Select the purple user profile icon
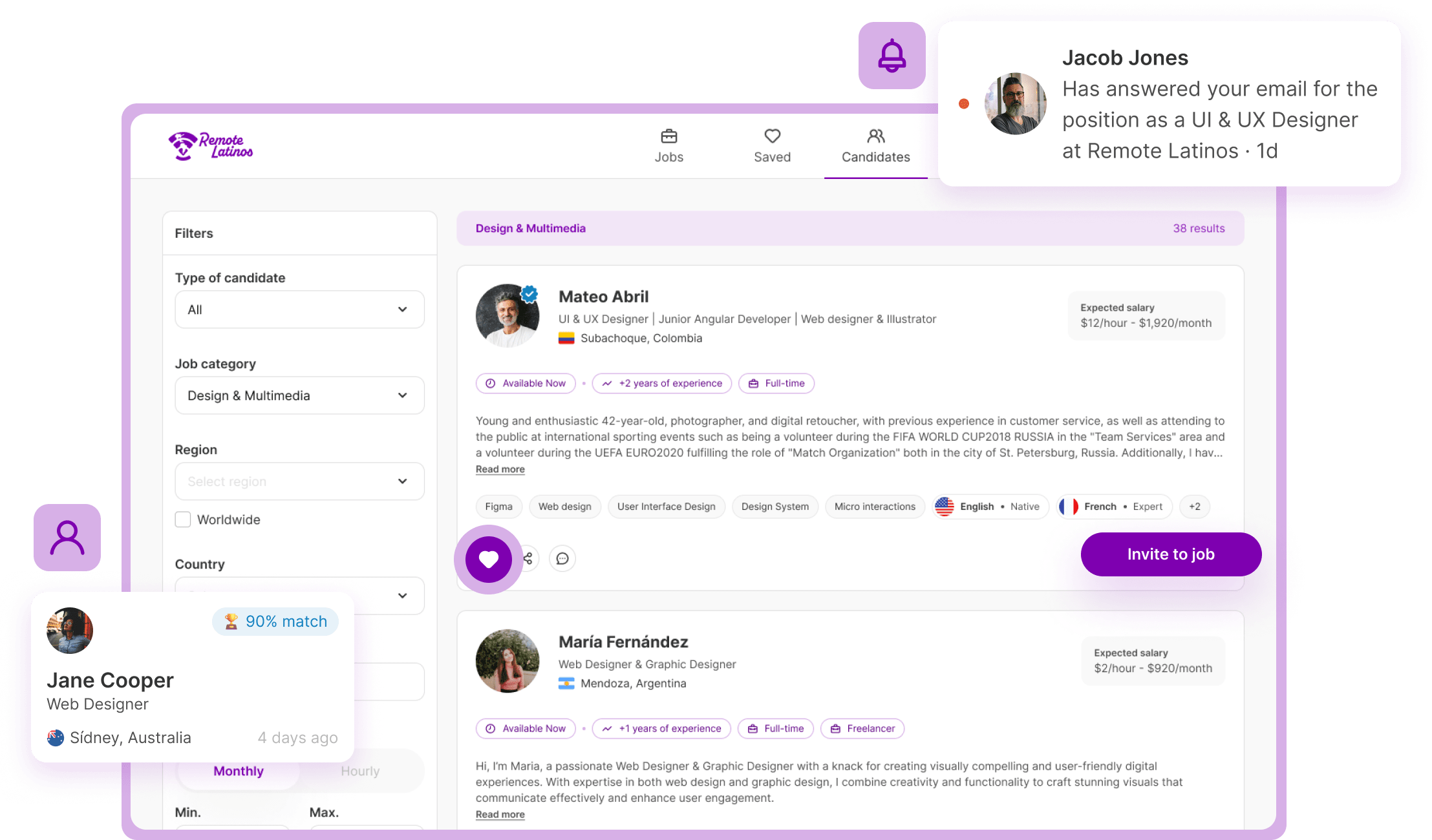 point(67,537)
